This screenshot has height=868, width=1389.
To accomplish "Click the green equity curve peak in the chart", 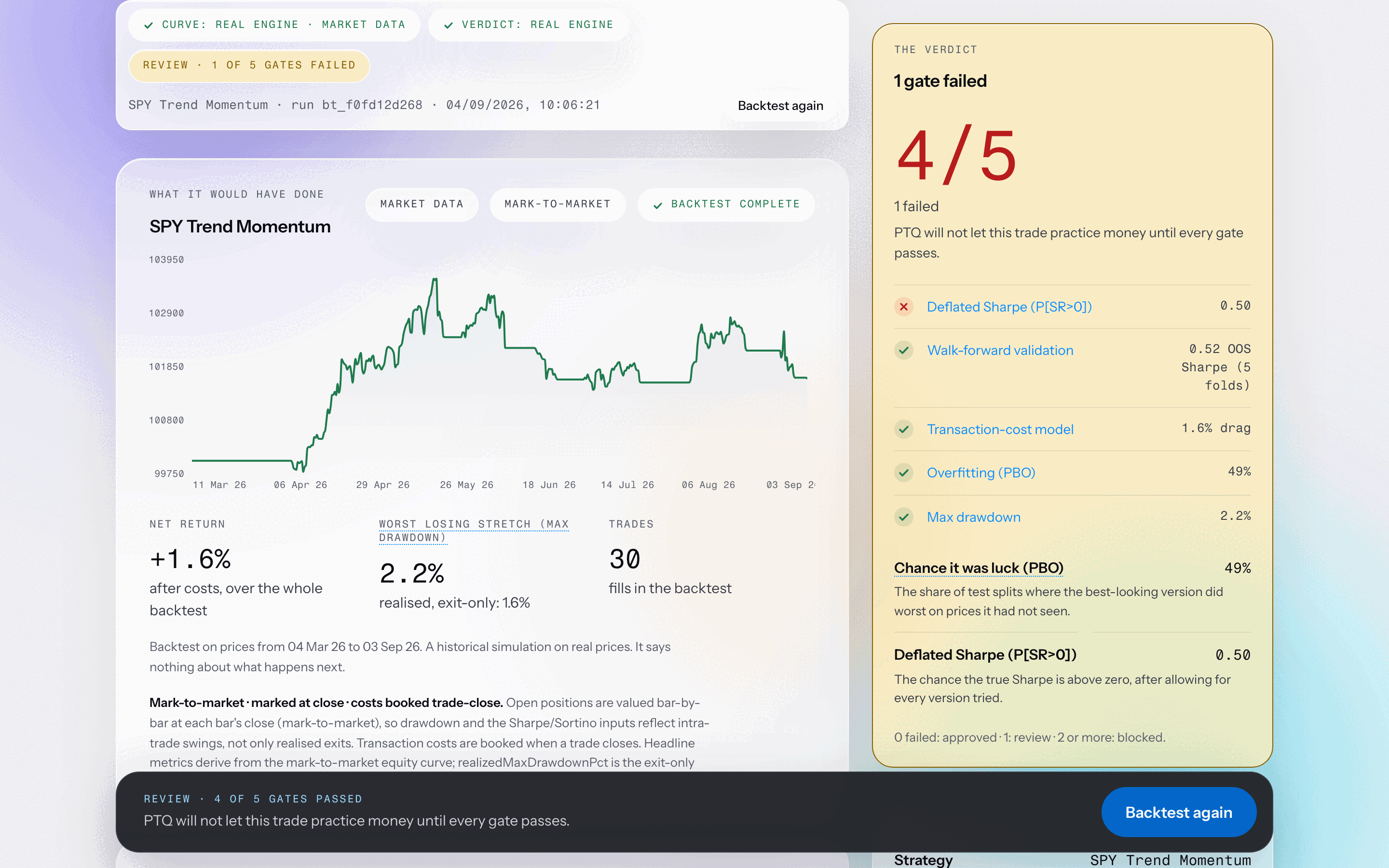I will 435,280.
